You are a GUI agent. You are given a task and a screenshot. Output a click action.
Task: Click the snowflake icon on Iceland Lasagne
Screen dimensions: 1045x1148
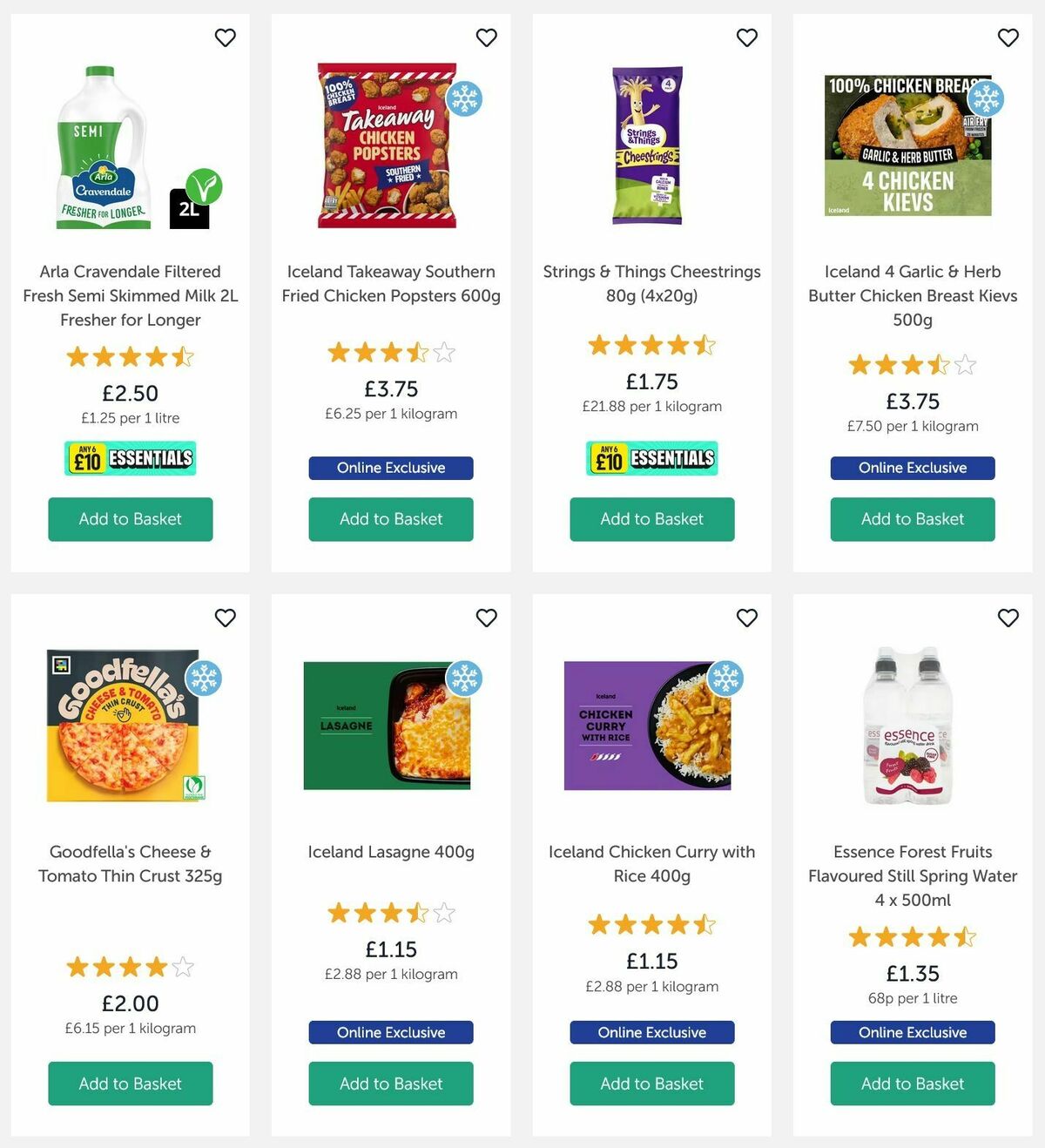pos(465,679)
